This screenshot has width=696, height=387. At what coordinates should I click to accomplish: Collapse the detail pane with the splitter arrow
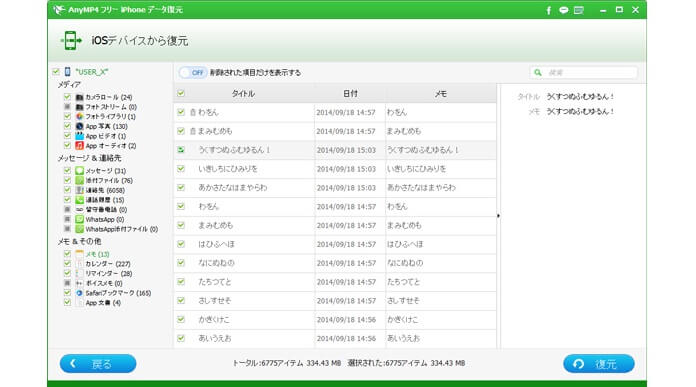click(498, 216)
